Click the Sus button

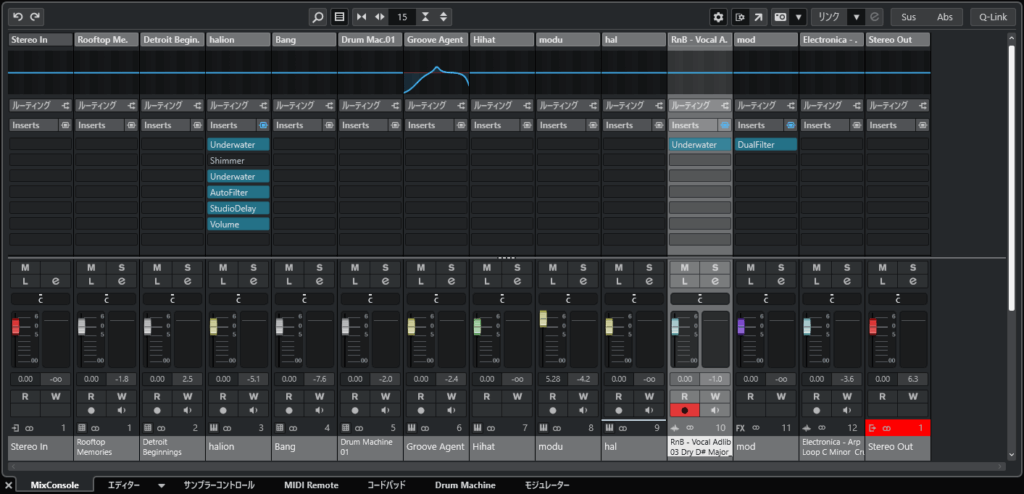click(908, 17)
